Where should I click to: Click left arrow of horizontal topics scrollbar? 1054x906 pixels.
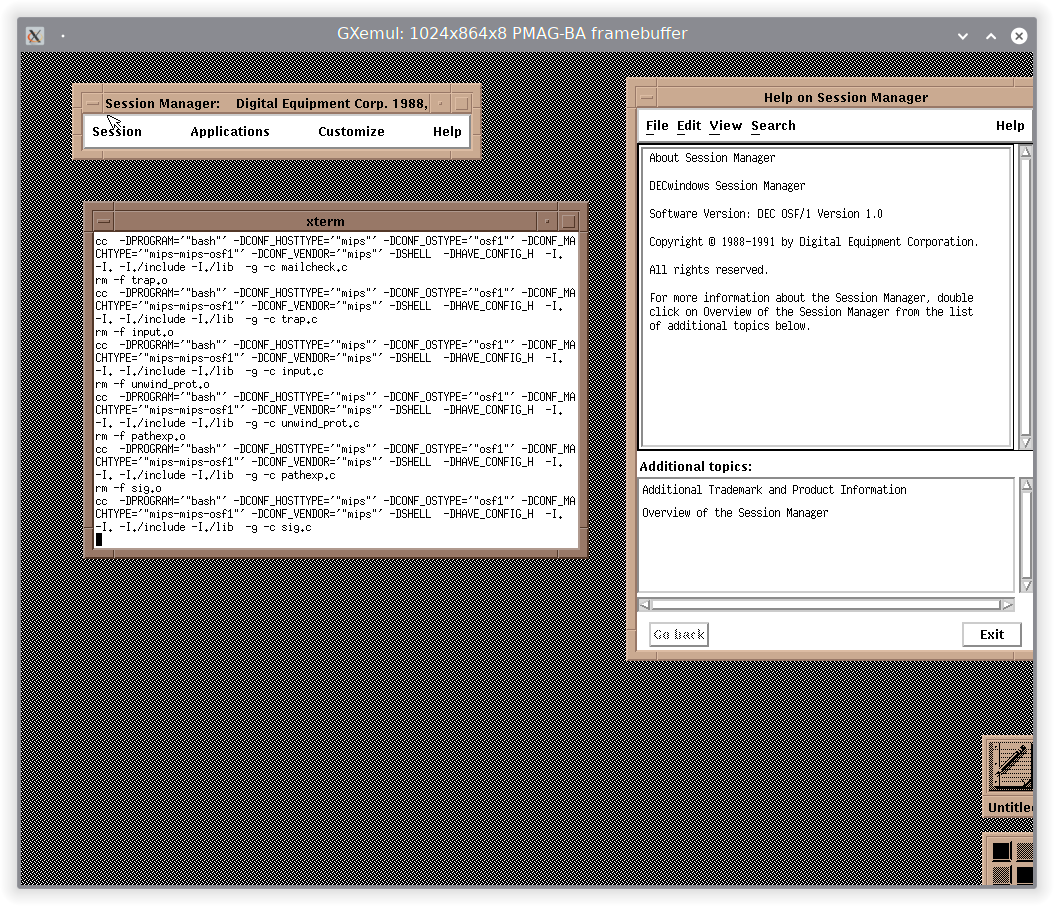point(645,605)
